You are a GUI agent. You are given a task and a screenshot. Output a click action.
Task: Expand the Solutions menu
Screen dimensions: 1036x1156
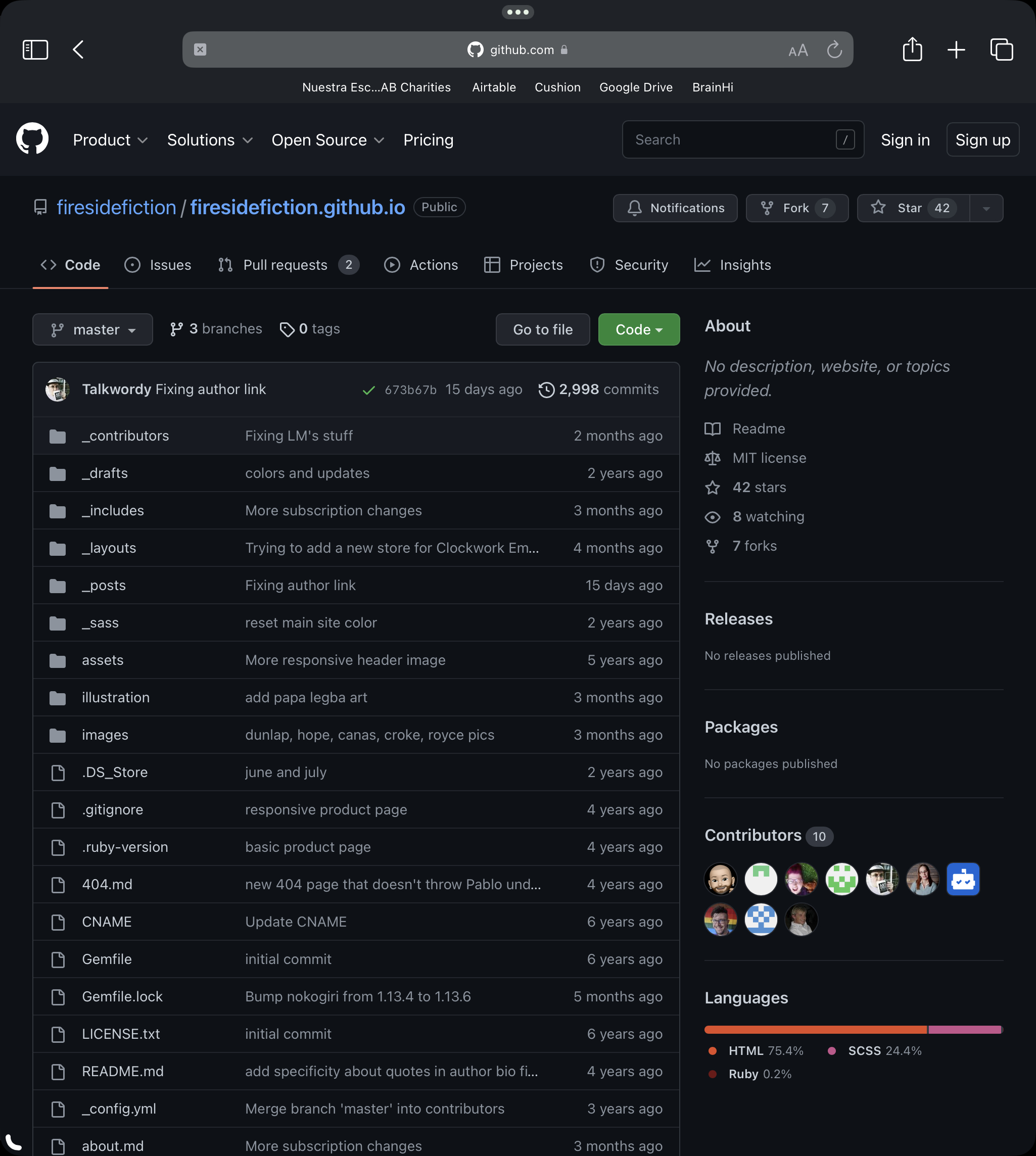[x=210, y=140]
